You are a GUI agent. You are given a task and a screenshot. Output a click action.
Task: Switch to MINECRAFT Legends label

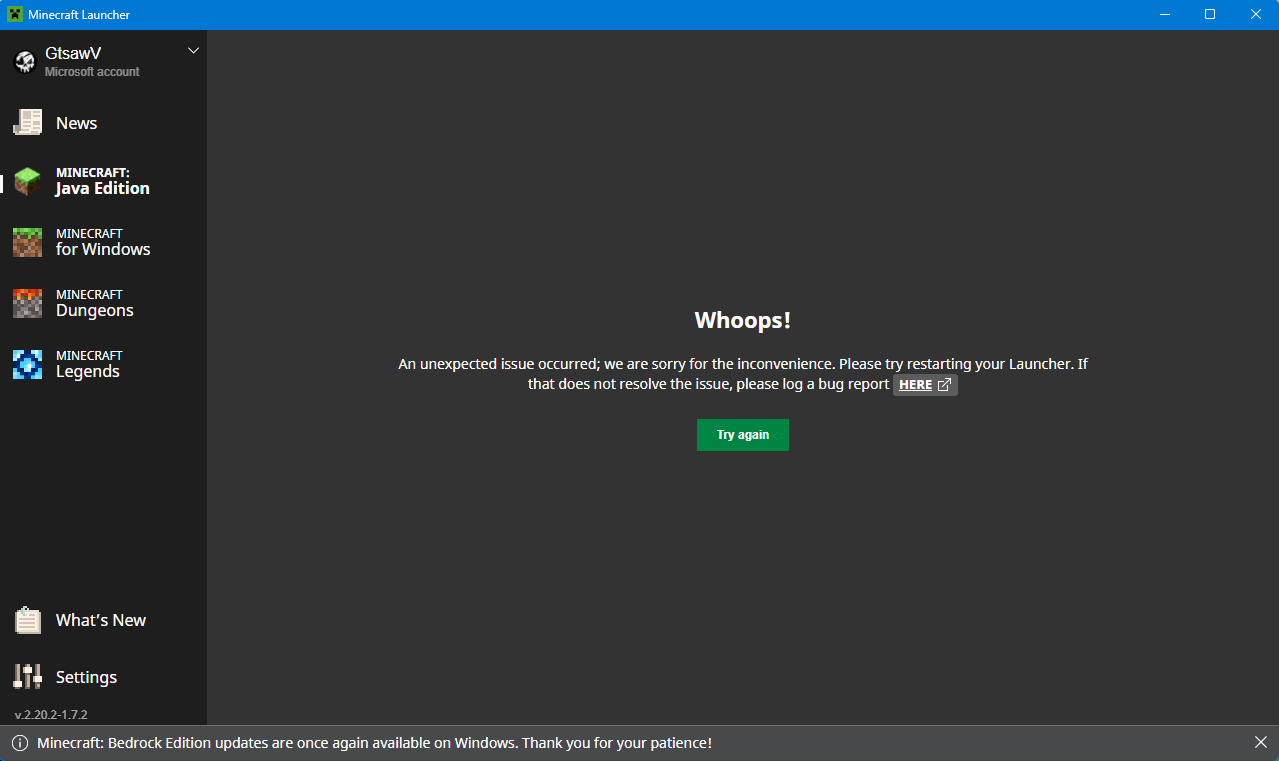pyautogui.click(x=88, y=364)
